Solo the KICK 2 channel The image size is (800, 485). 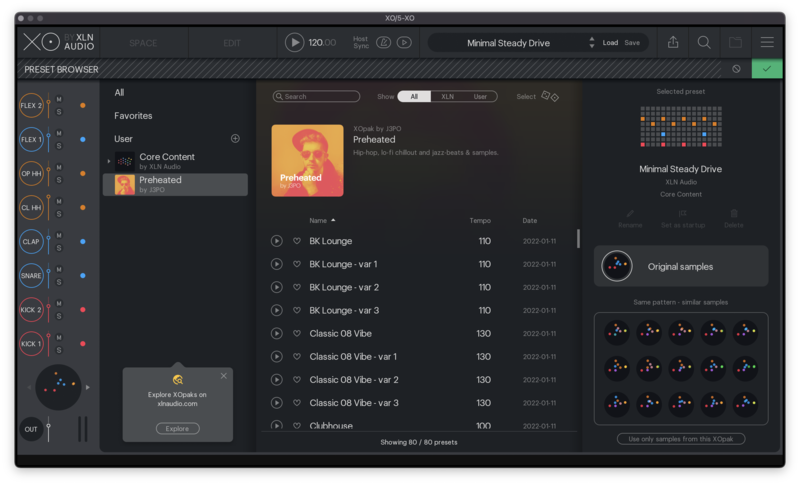tap(59, 316)
